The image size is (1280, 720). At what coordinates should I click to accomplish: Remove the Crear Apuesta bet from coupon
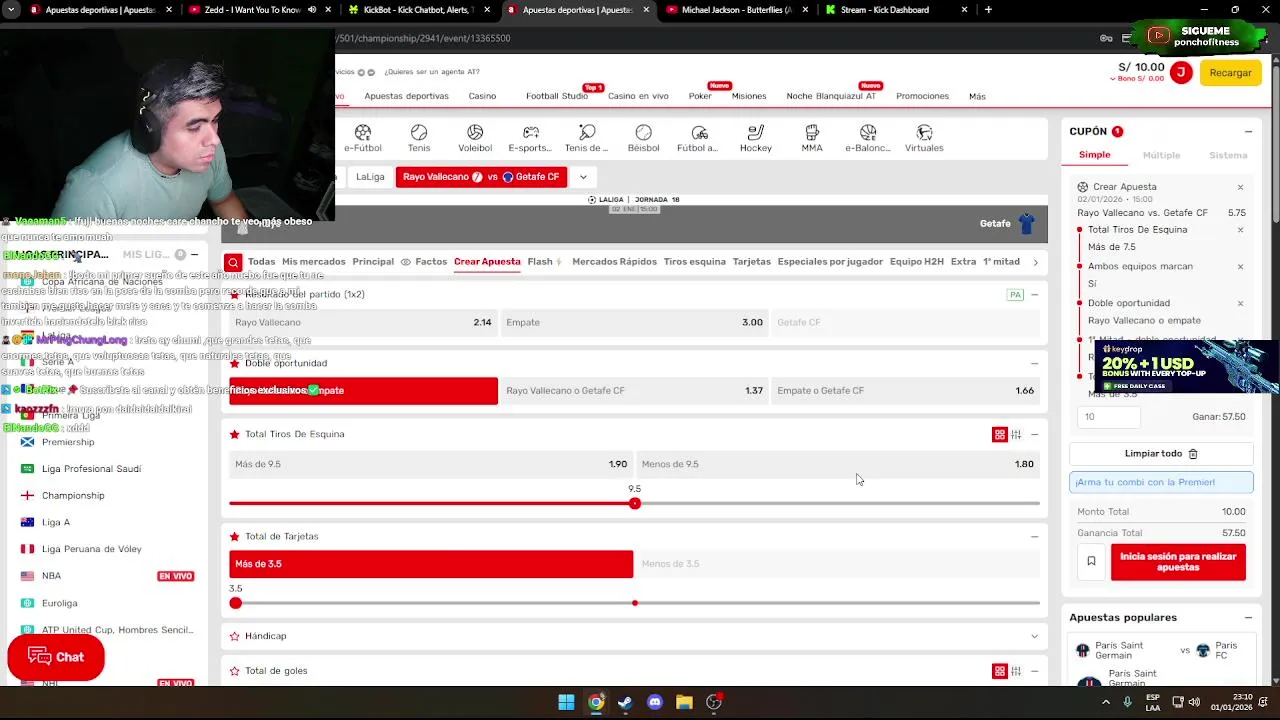(x=1240, y=187)
